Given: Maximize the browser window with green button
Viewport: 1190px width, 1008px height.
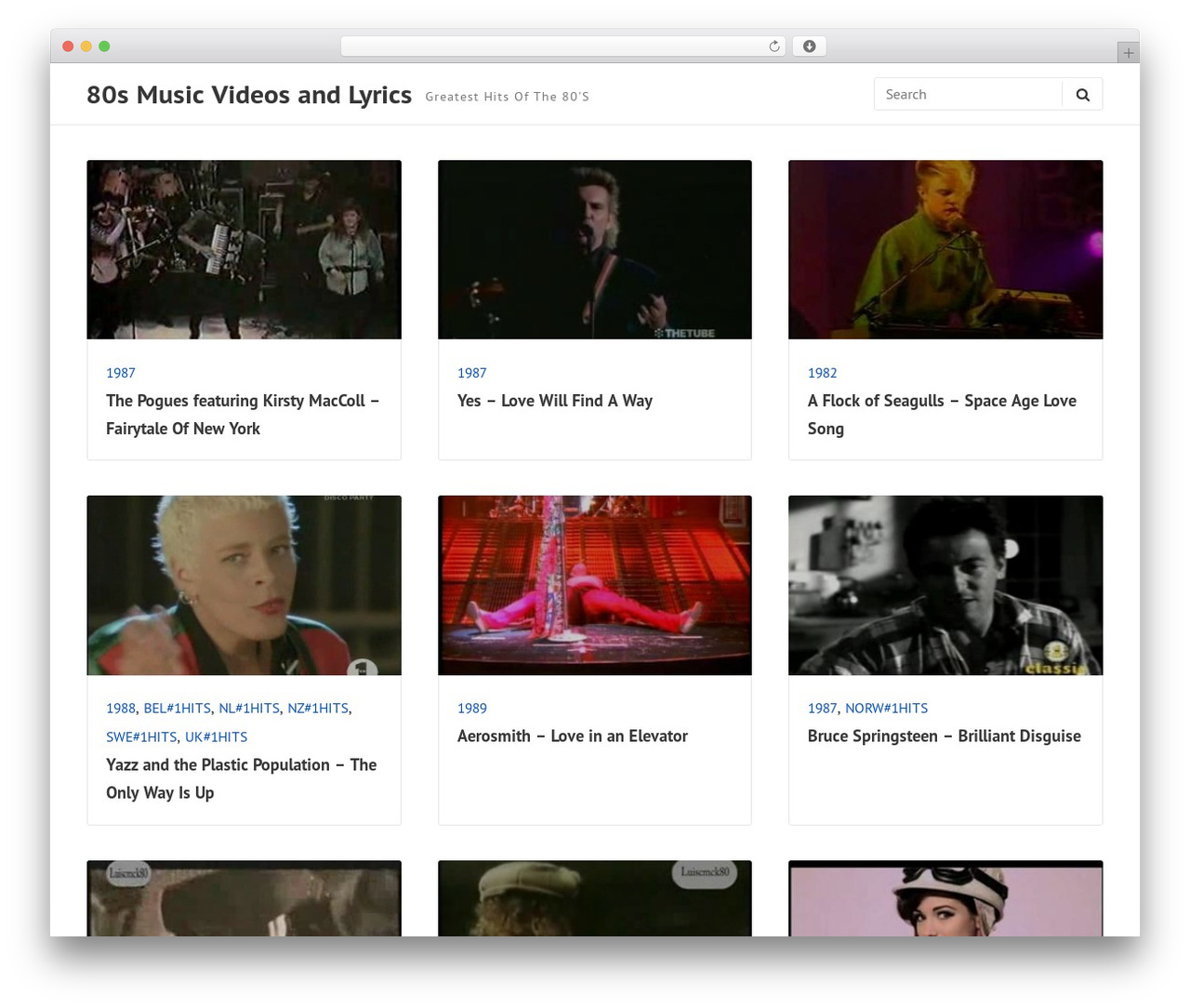Looking at the screenshot, I should click(104, 46).
